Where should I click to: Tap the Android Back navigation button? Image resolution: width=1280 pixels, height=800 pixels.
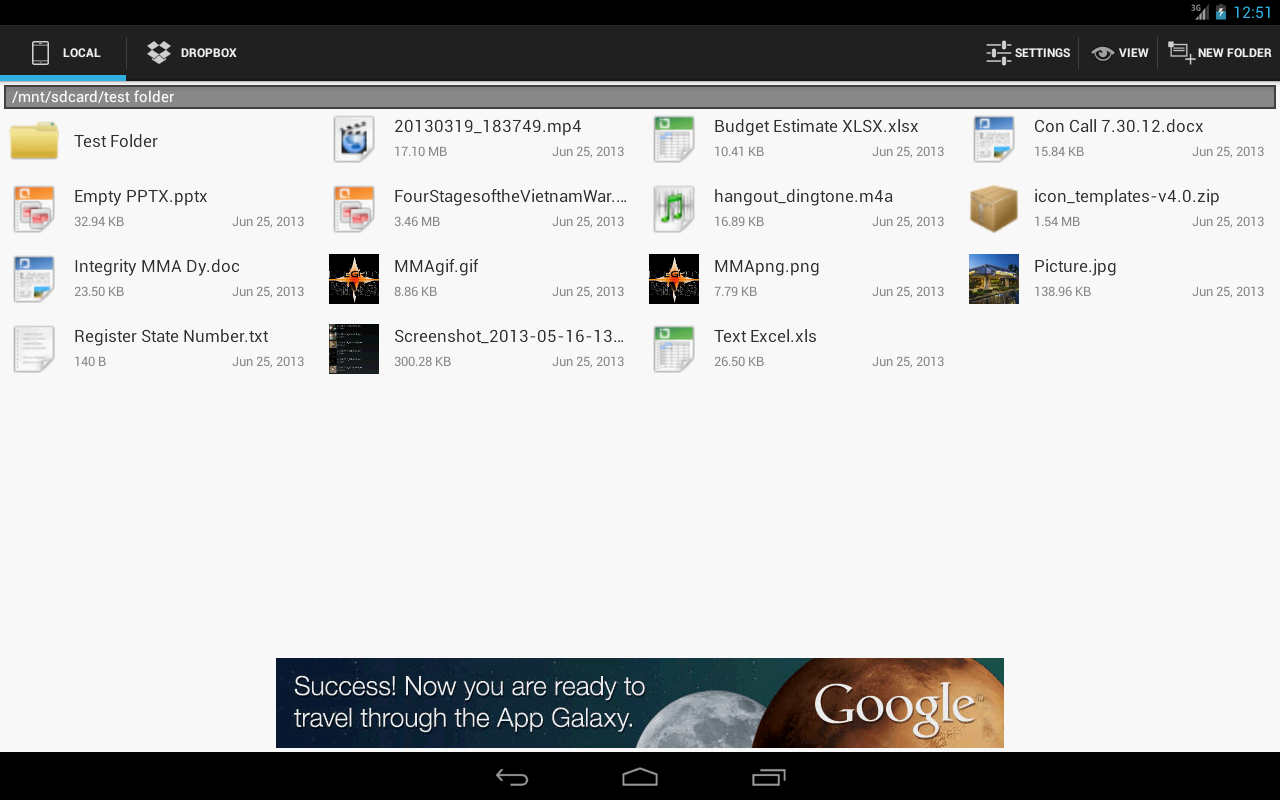point(512,777)
